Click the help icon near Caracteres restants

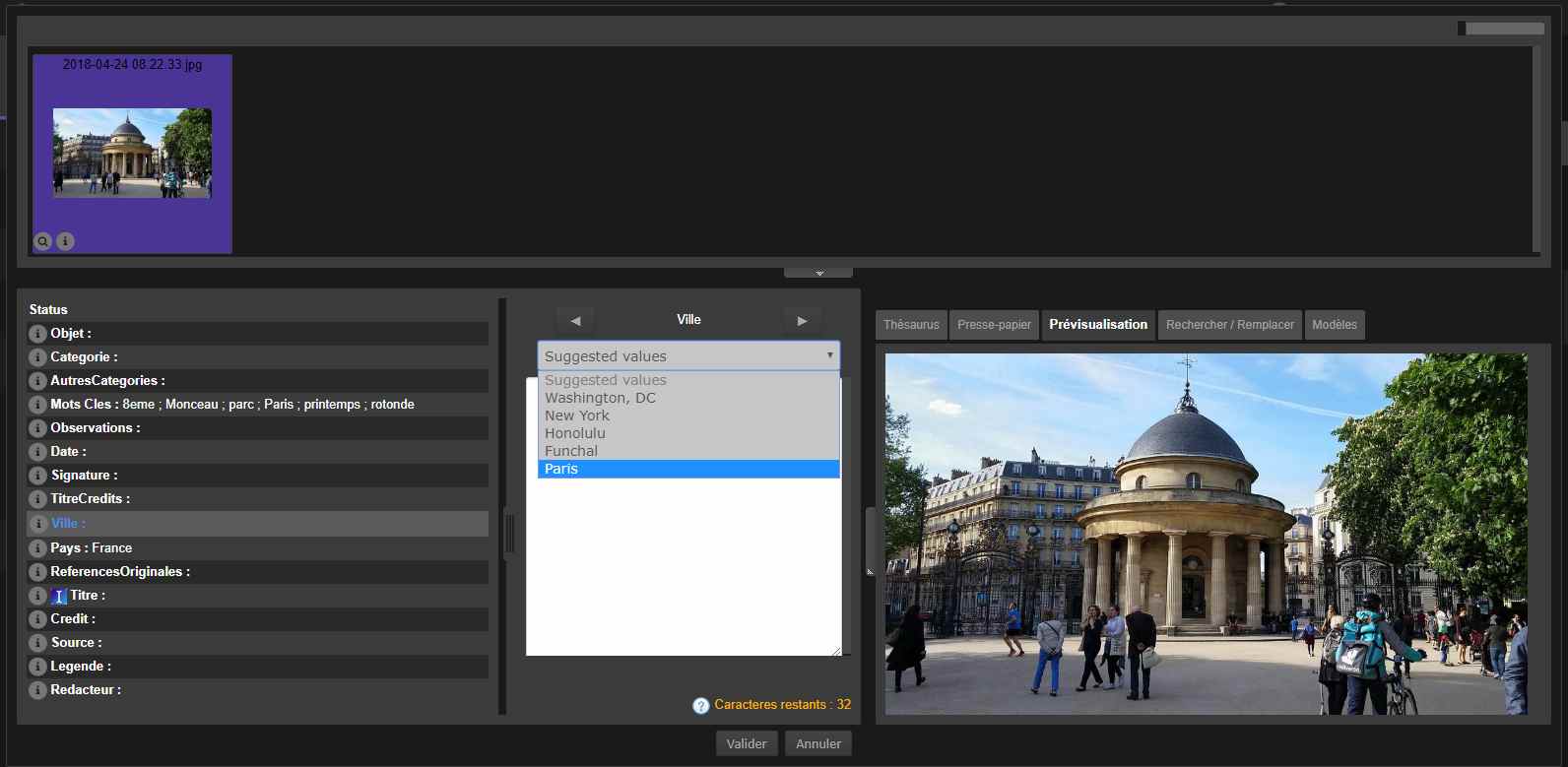click(700, 706)
